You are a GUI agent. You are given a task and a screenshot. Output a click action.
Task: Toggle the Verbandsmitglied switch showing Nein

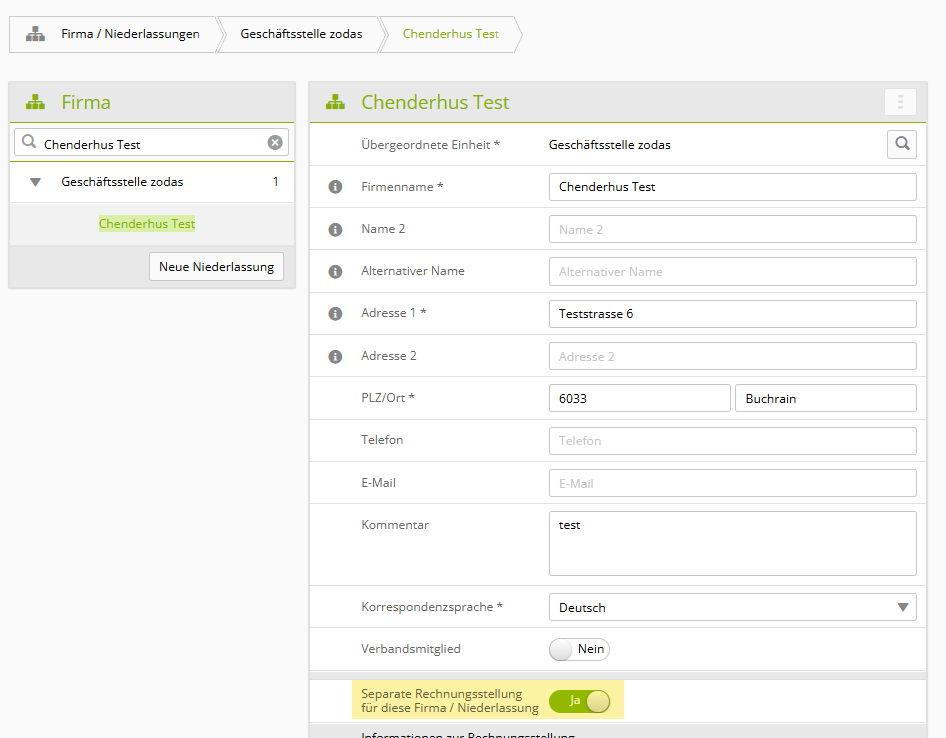(579, 649)
